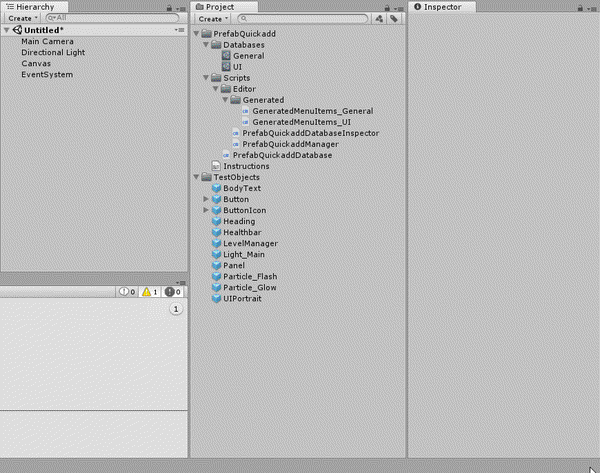Image resolution: width=600 pixels, height=473 pixels.
Task: Open the Create dropdown in Project panel
Action: (x=211, y=19)
